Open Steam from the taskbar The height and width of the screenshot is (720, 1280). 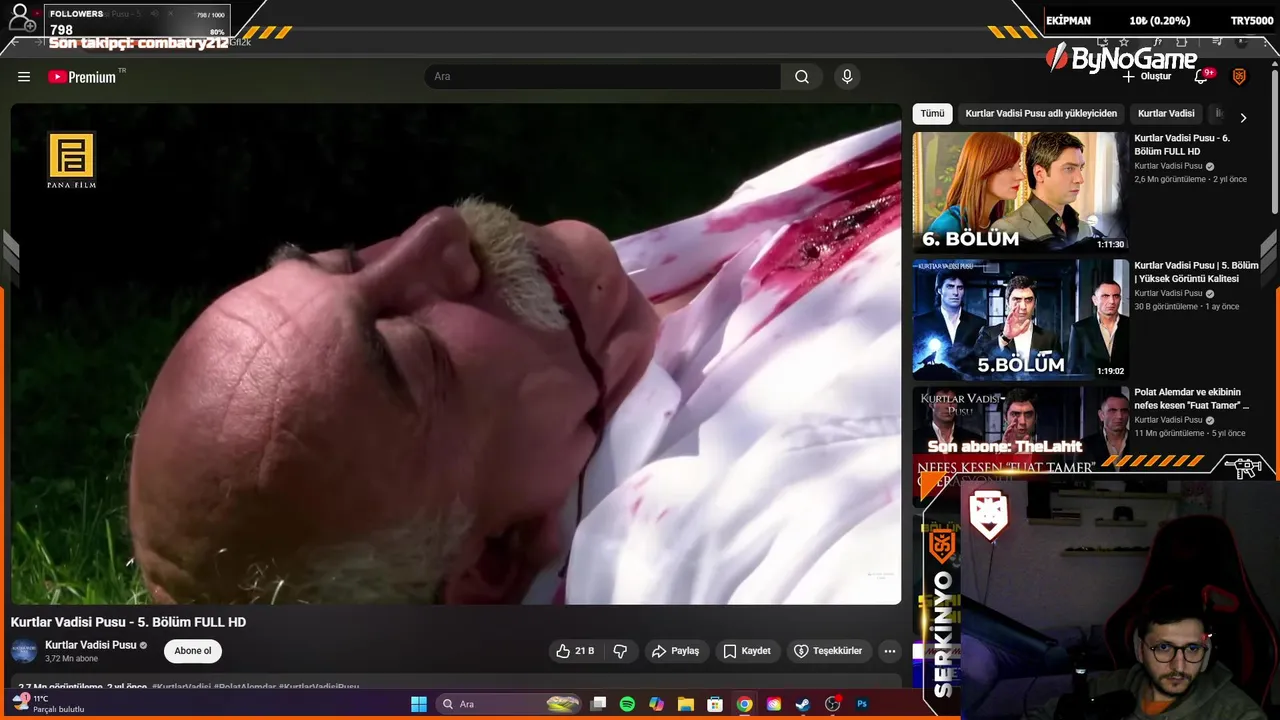803,704
